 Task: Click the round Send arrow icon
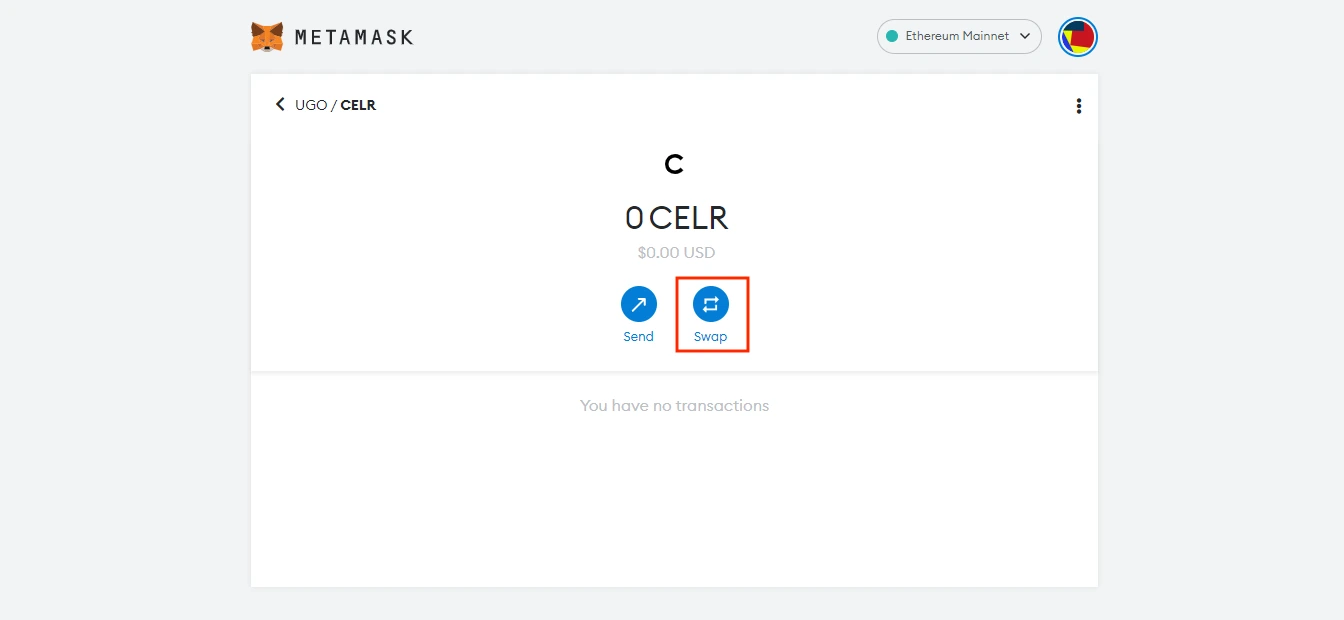[639, 304]
